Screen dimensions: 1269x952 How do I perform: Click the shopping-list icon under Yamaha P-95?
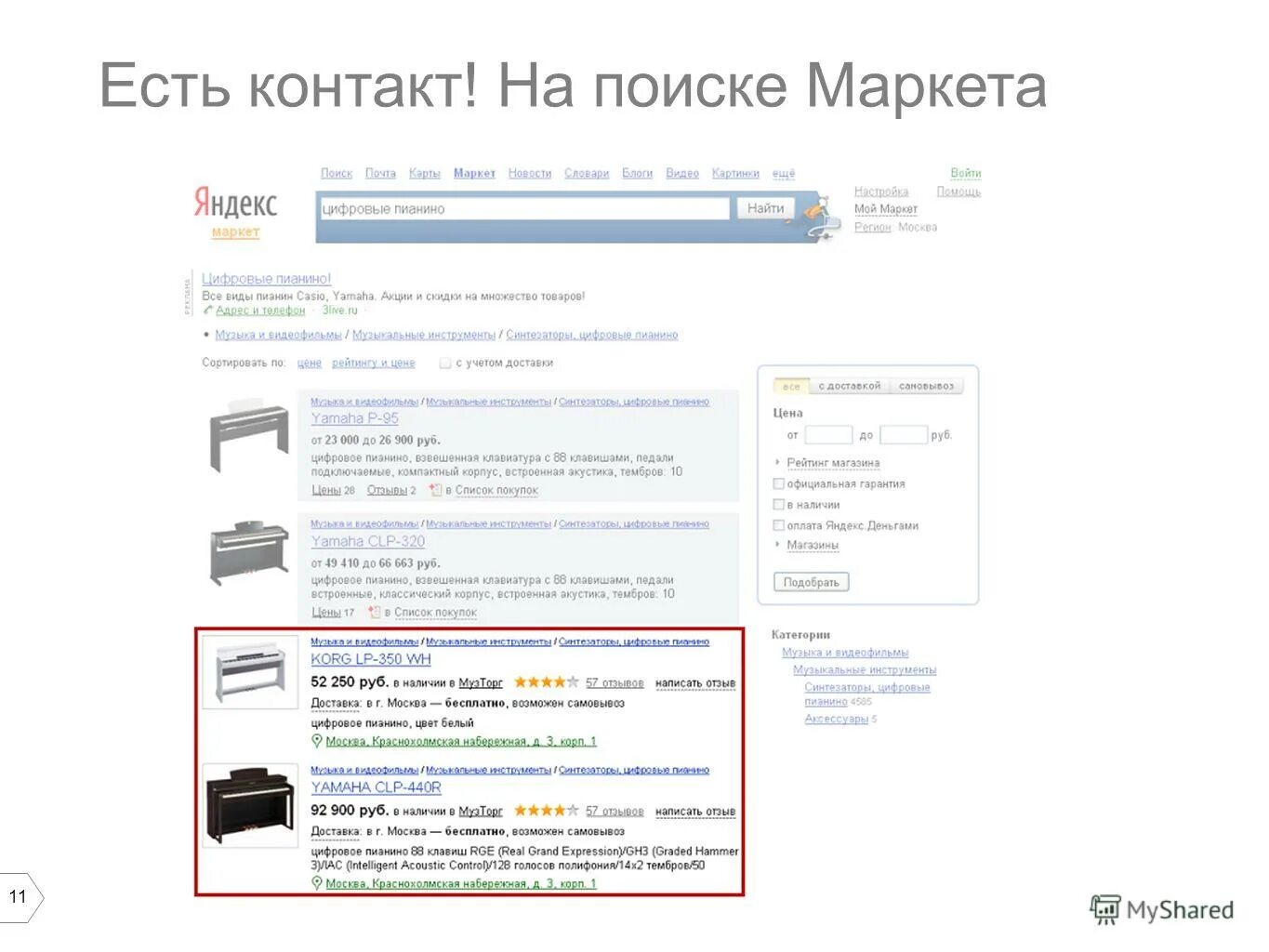pos(434,490)
